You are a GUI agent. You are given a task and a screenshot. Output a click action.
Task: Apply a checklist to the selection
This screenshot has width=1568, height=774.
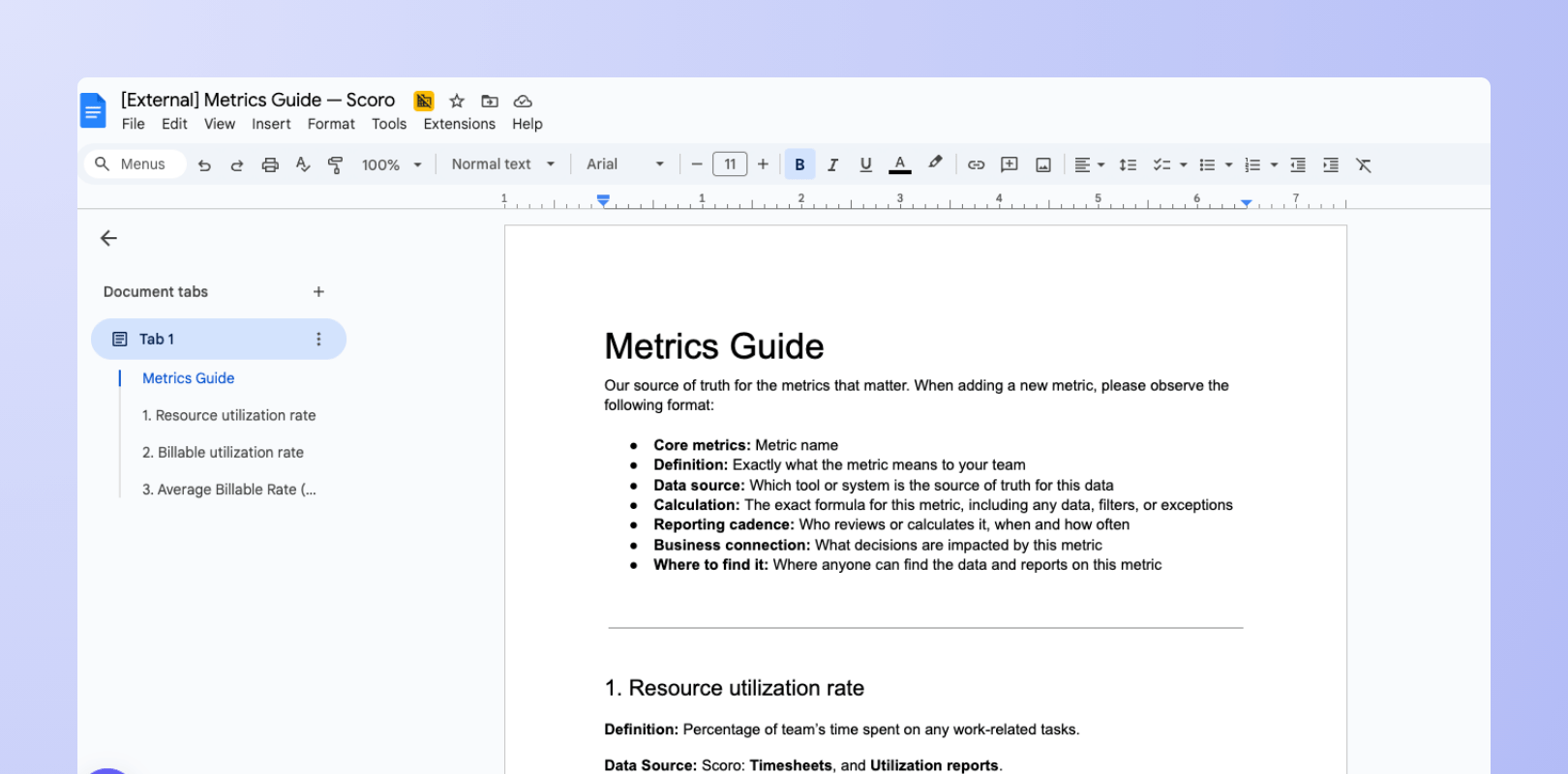pyautogui.click(x=1161, y=164)
